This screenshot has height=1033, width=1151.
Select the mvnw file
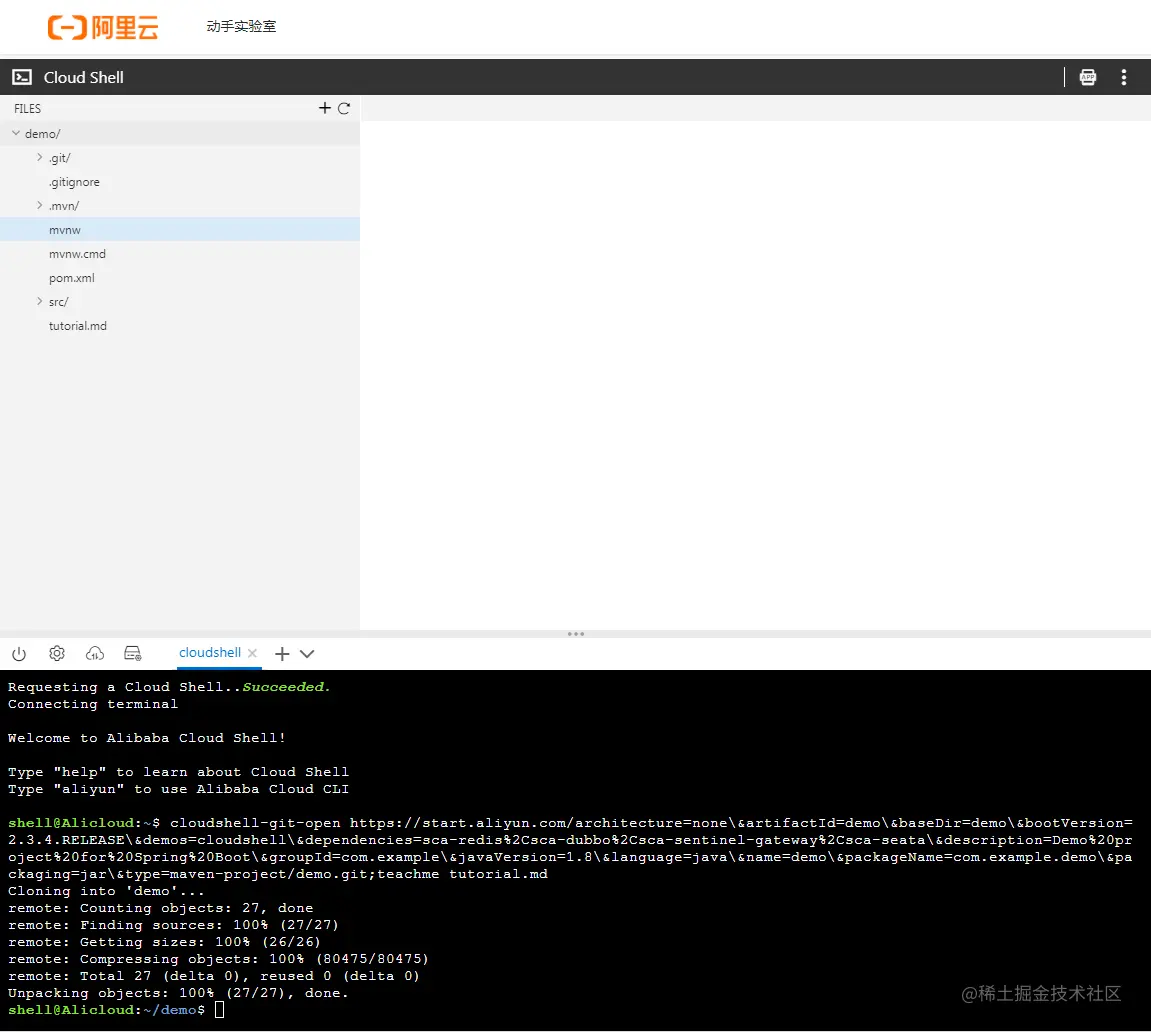pos(180,229)
